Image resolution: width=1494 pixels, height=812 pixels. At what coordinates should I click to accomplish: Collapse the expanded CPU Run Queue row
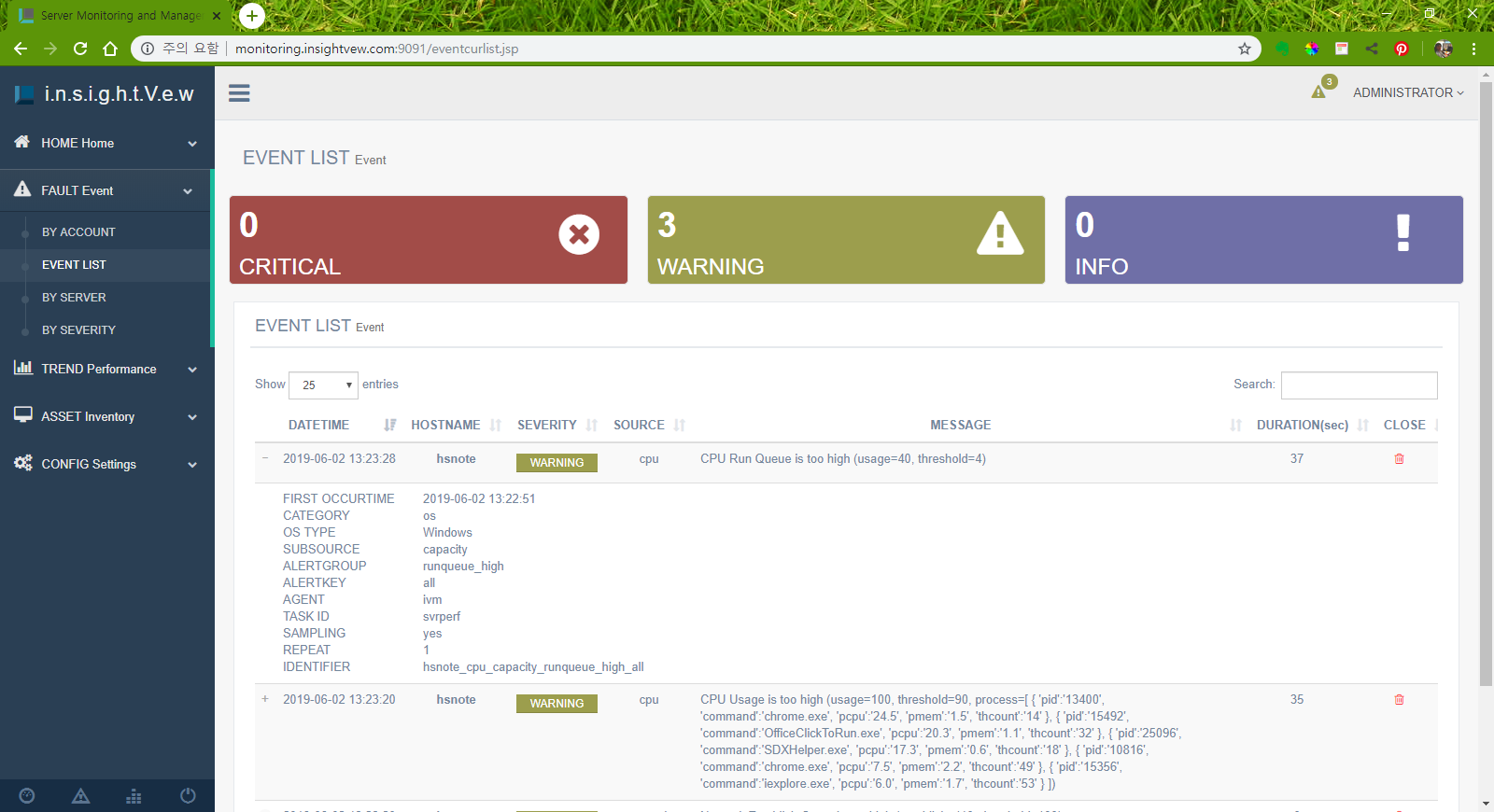tap(265, 458)
